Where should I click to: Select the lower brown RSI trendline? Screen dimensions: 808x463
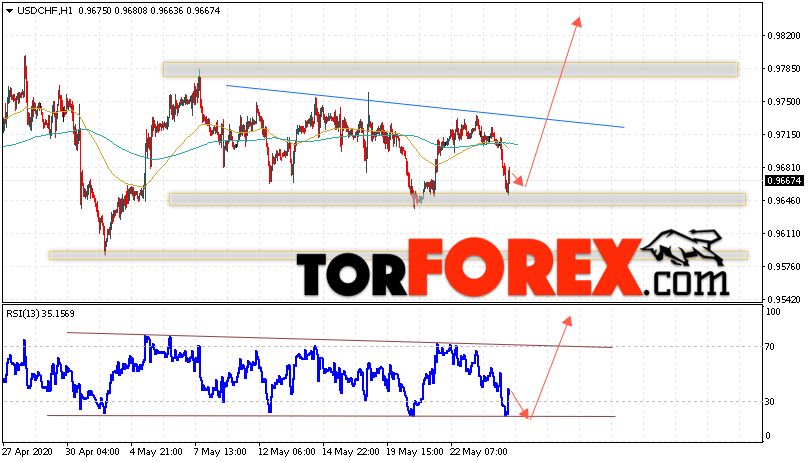(x=331, y=416)
